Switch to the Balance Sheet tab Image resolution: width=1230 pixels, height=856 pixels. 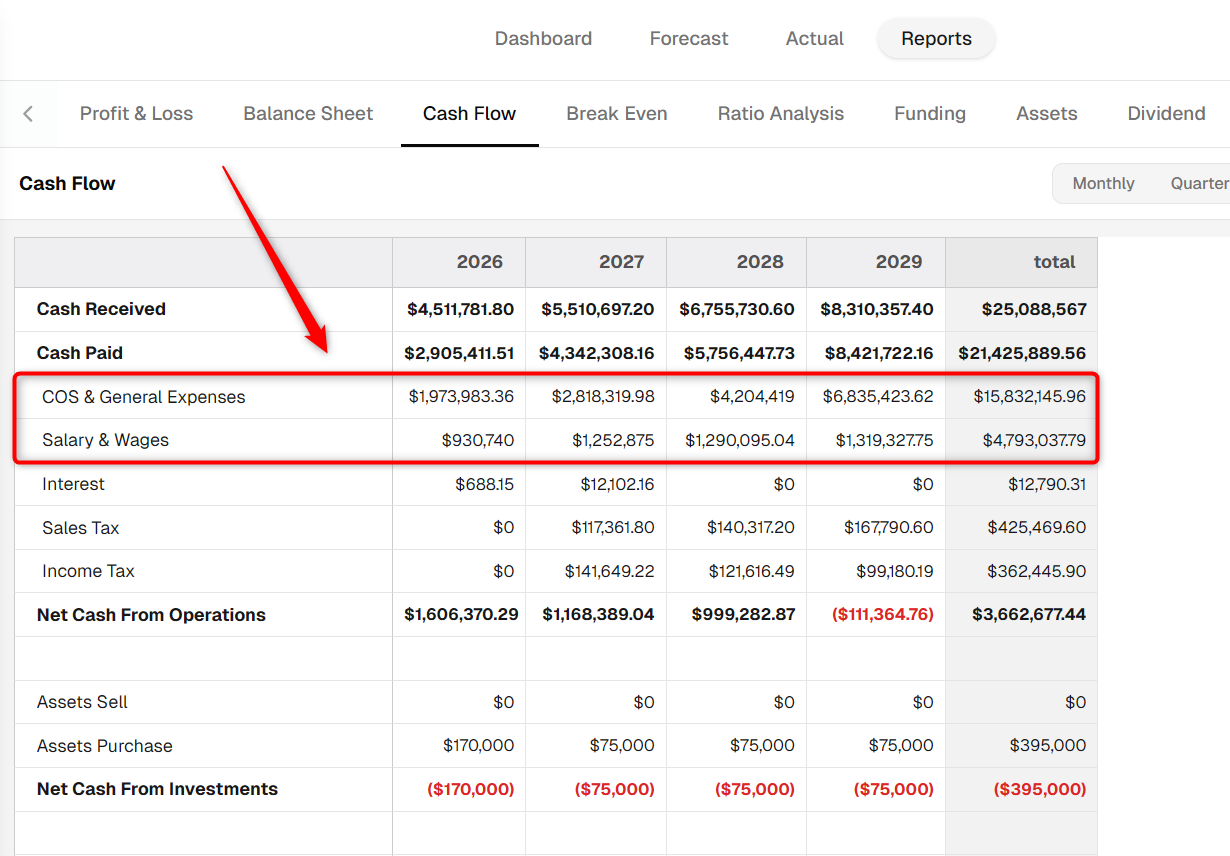(308, 114)
